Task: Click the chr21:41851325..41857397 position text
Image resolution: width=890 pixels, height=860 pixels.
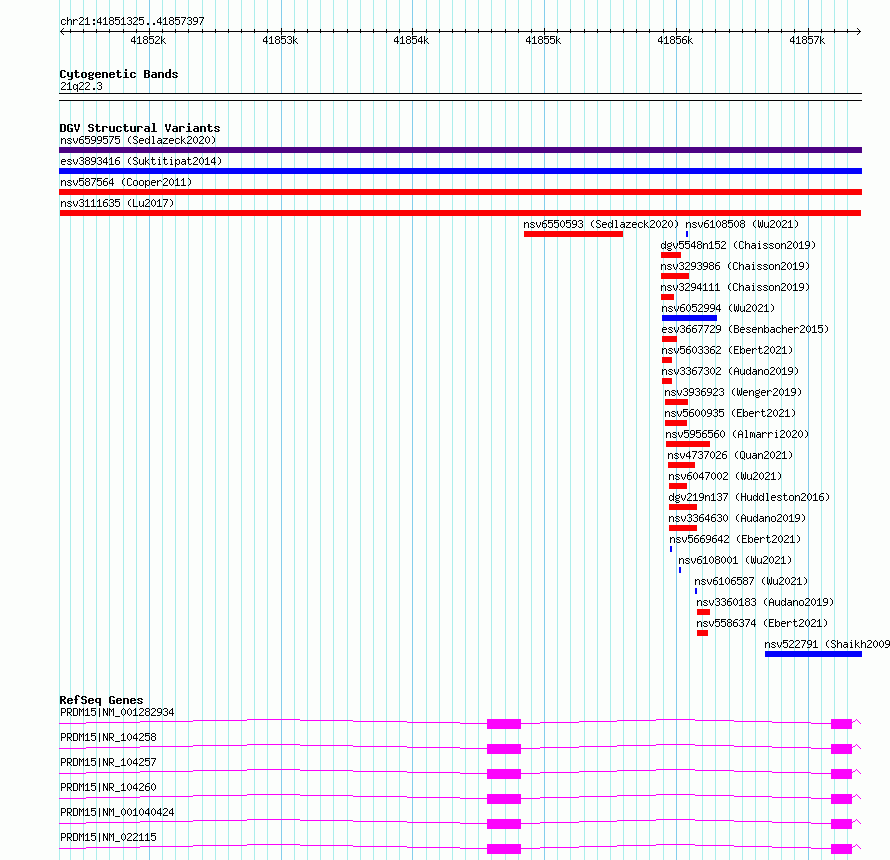Action: [x=132, y=22]
